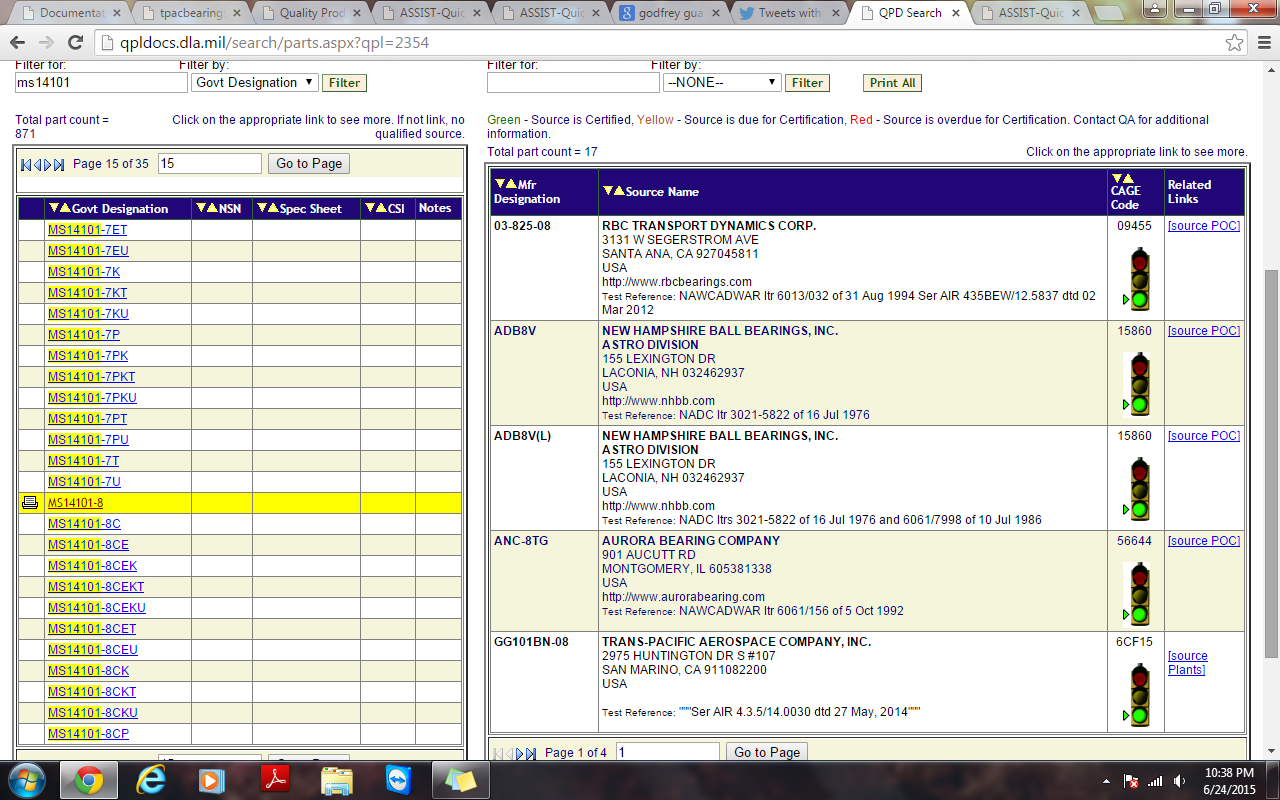
Task: Jump to last page of the designation list
Action: click(59, 164)
